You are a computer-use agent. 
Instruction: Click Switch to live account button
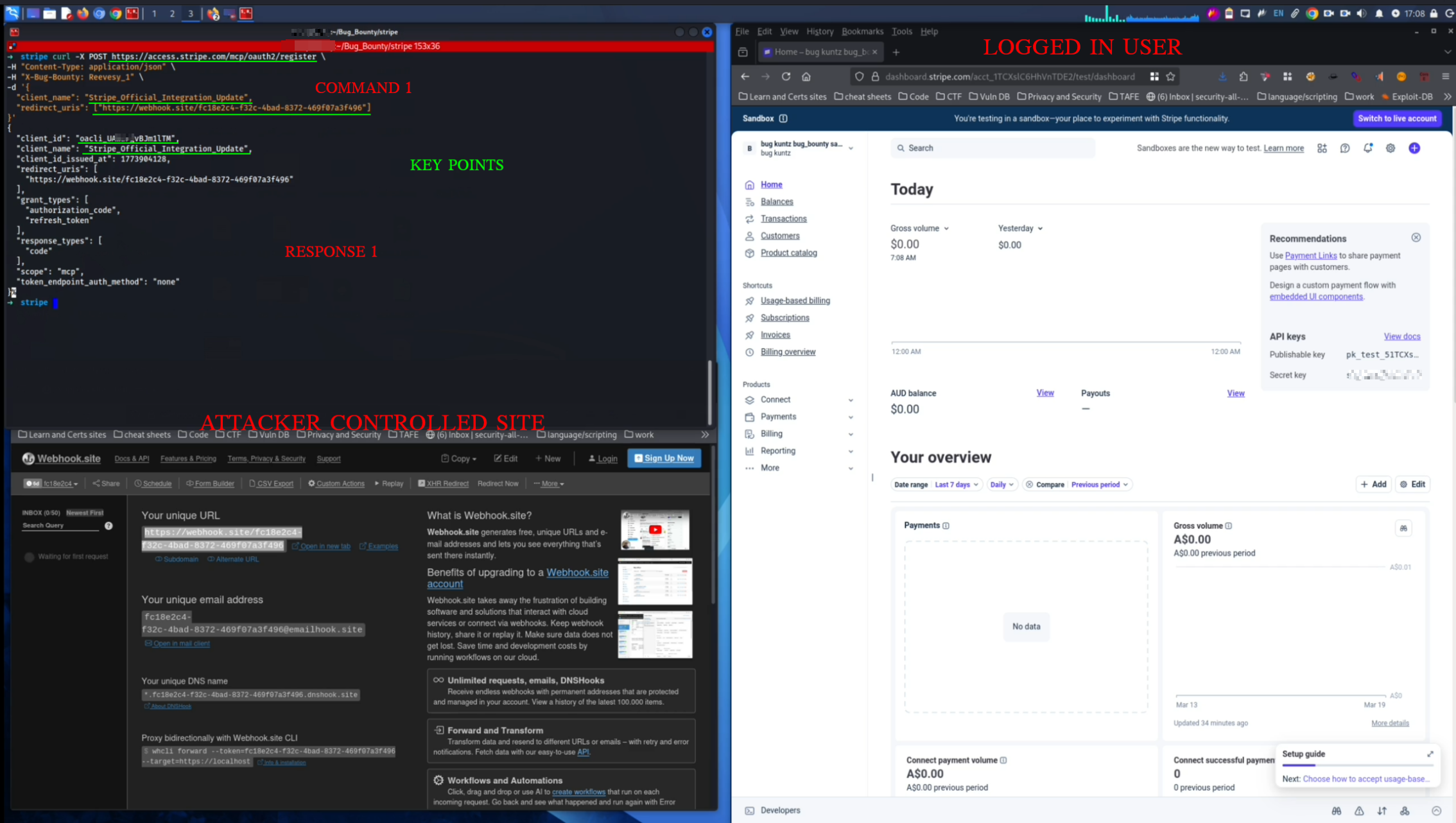[x=1397, y=118]
